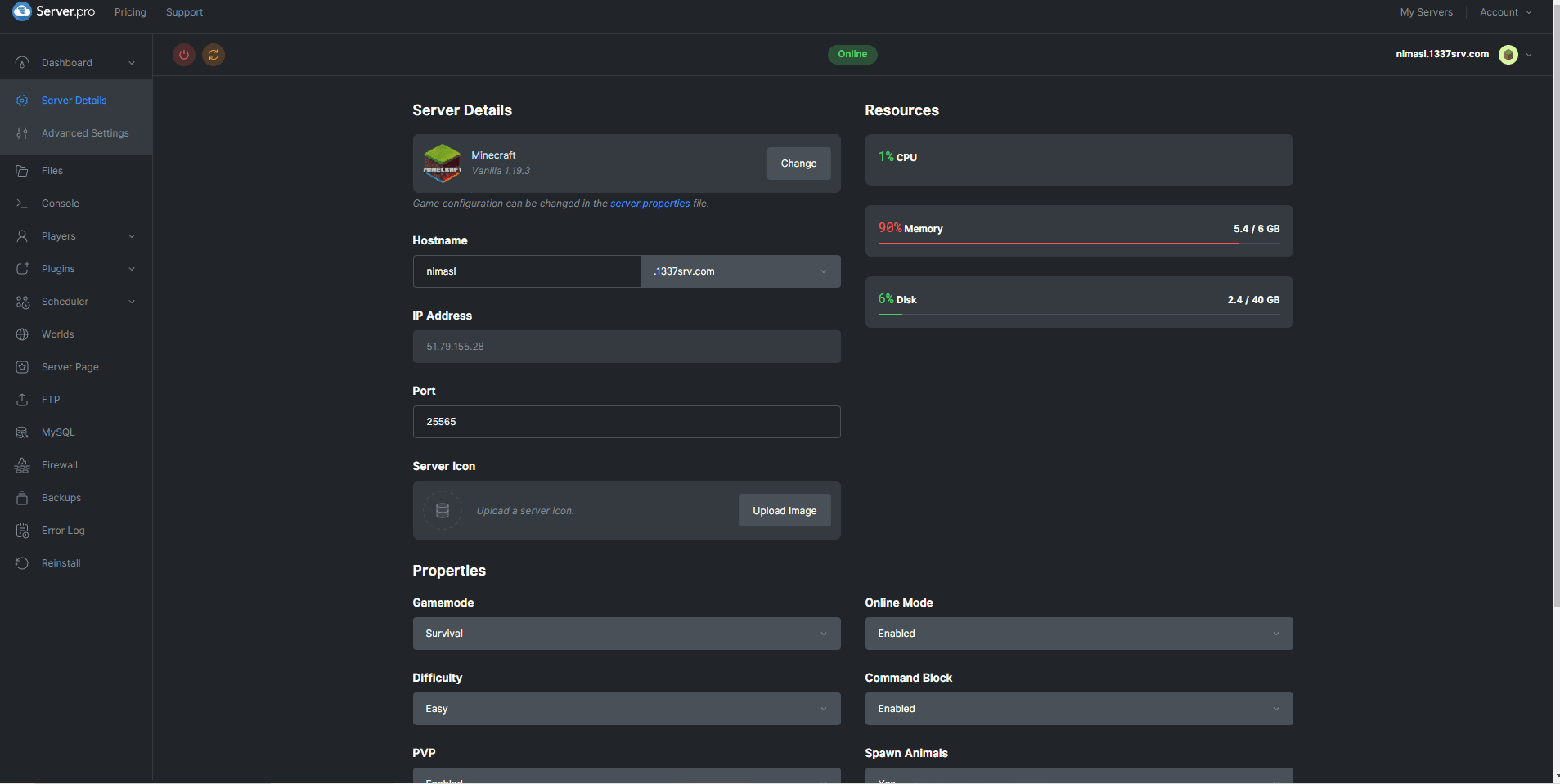
Task: Click the Worlds globe icon
Action: [22, 334]
